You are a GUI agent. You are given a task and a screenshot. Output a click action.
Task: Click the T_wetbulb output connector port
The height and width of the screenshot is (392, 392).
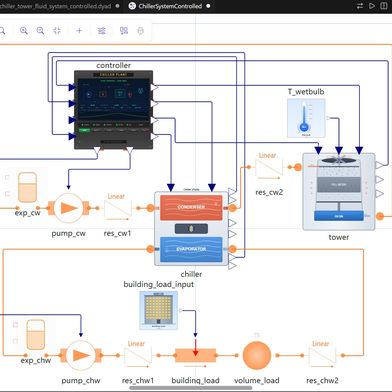coord(328,118)
